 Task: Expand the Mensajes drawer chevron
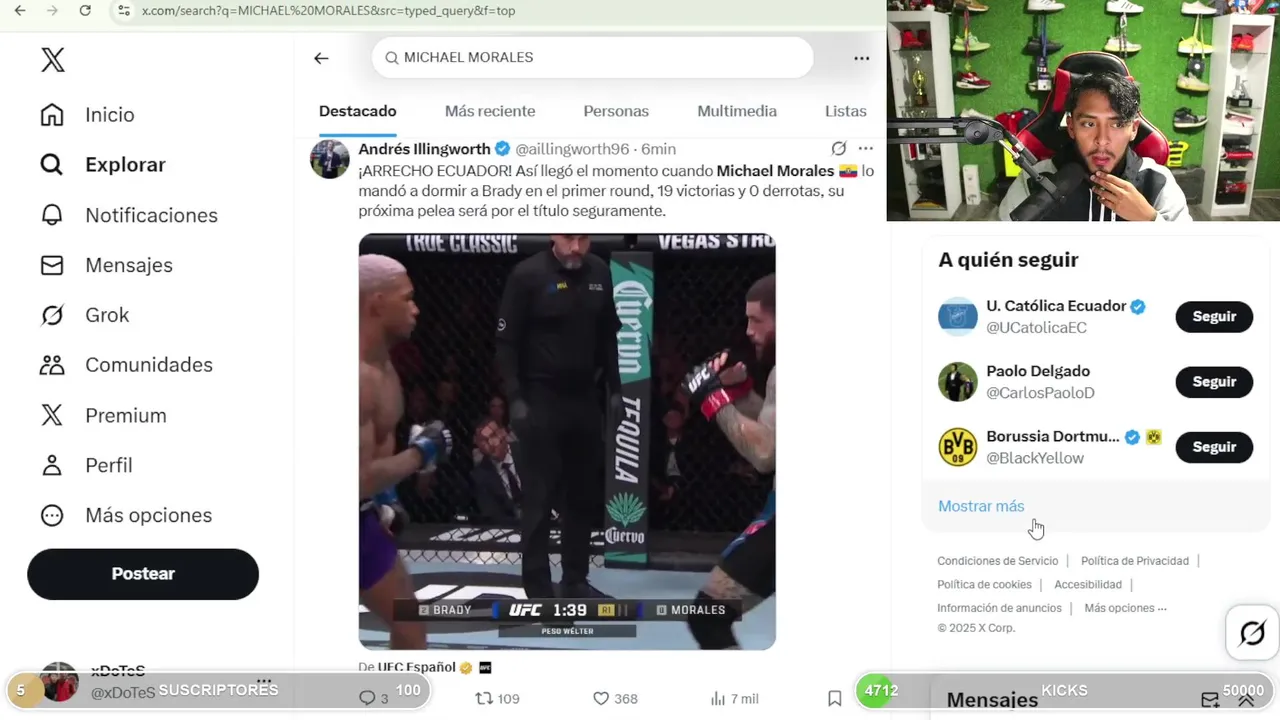(1246, 700)
